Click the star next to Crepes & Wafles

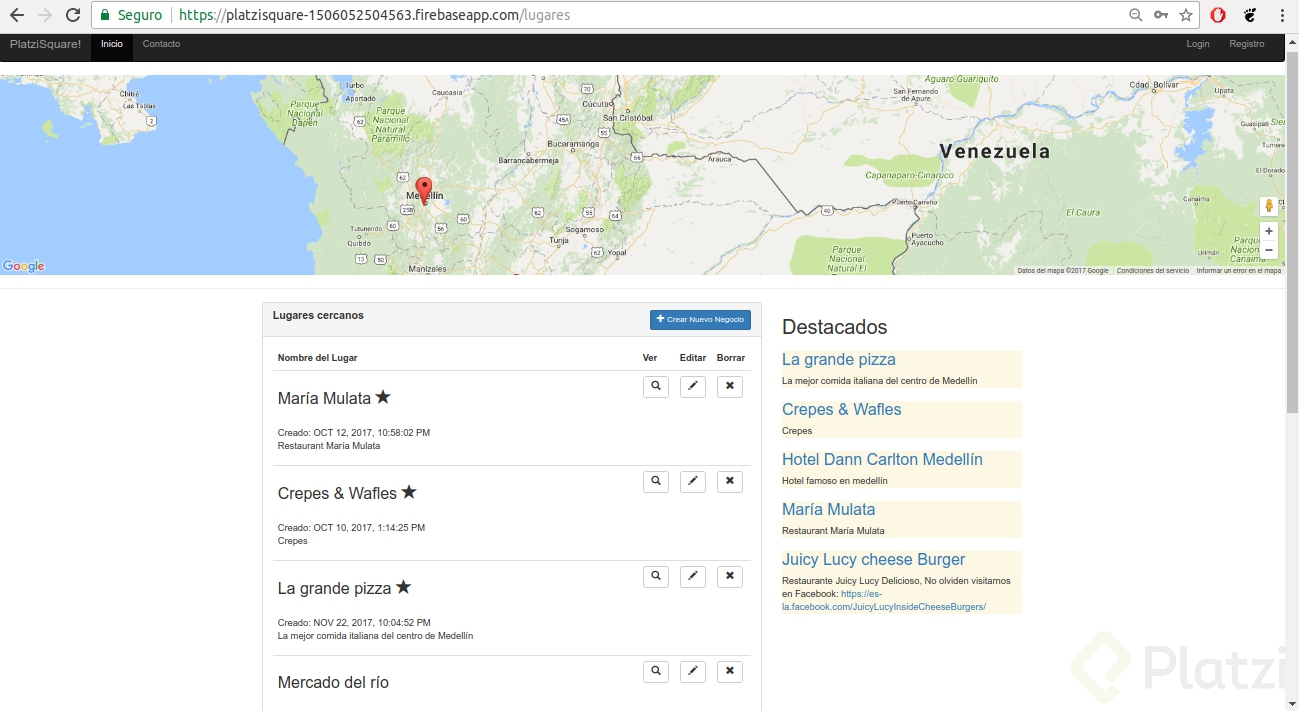click(x=409, y=492)
